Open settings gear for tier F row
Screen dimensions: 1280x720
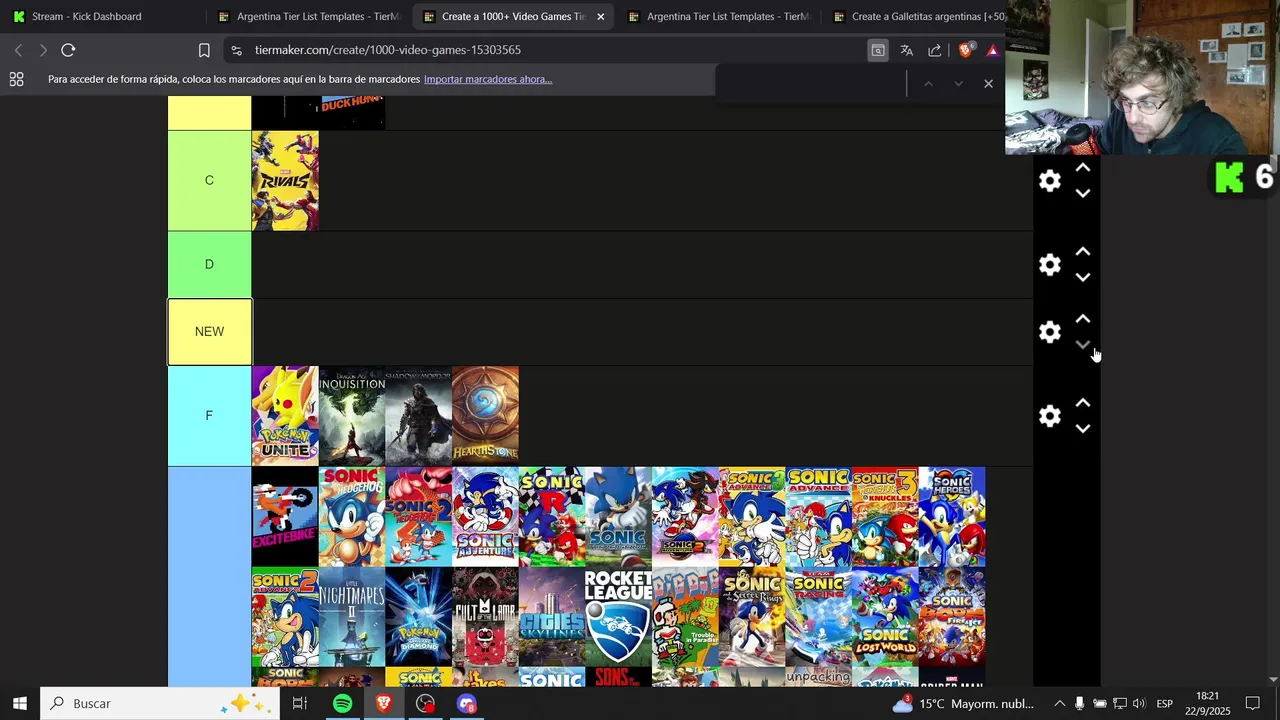click(1049, 416)
